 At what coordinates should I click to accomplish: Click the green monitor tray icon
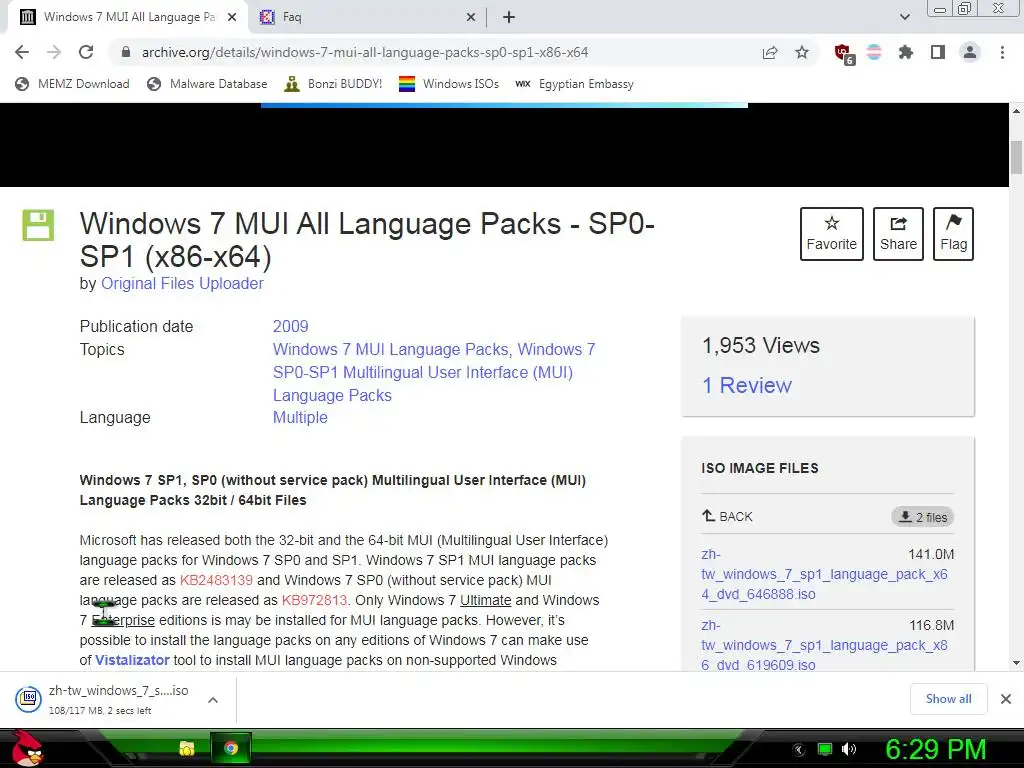pos(825,749)
